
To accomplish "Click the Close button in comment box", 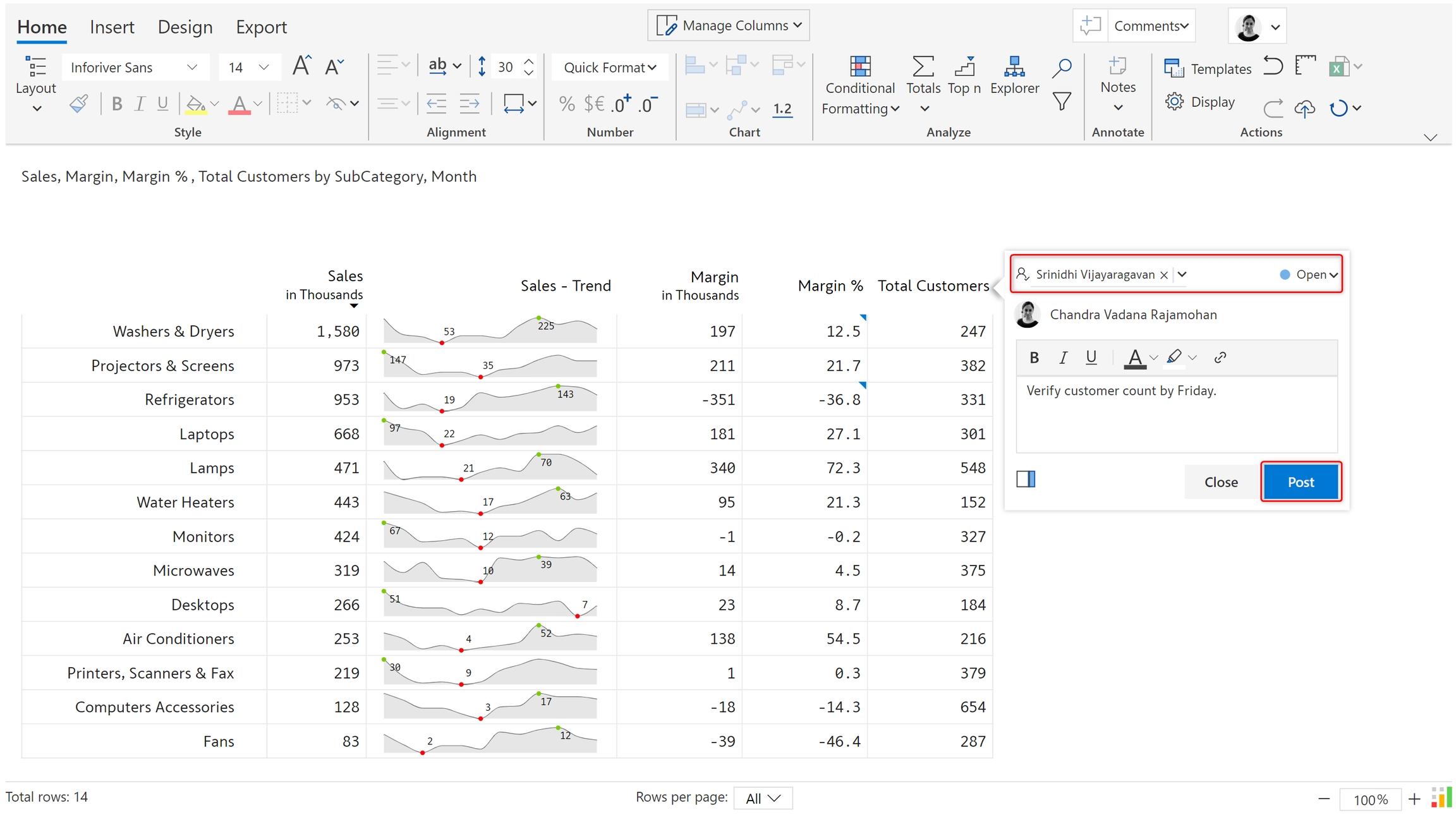I will pos(1220,481).
